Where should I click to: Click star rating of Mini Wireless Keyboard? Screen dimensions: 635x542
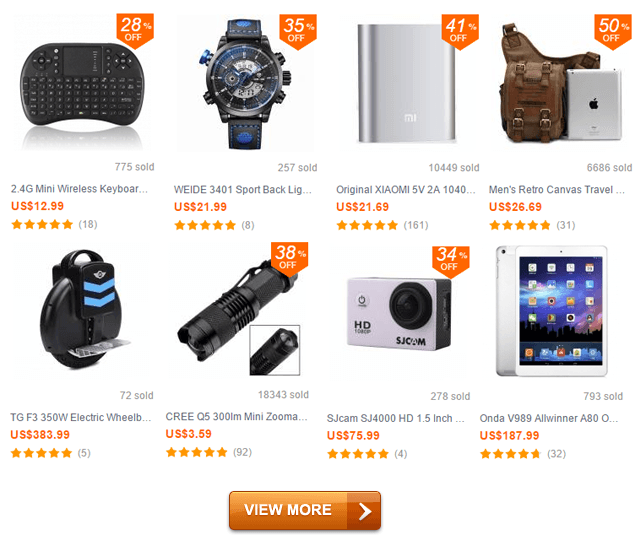[x=42, y=224]
